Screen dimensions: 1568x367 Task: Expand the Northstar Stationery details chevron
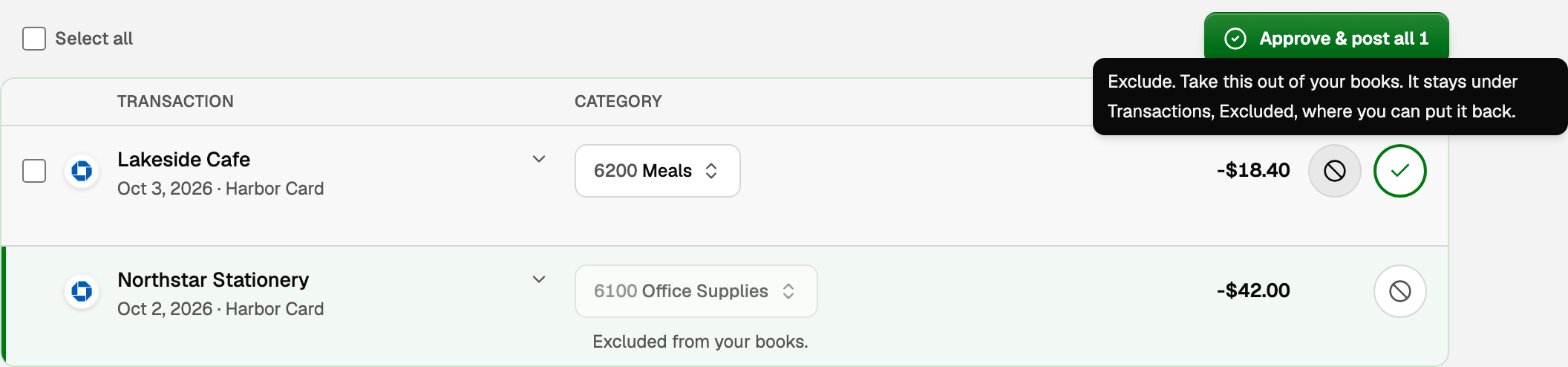pos(539,279)
